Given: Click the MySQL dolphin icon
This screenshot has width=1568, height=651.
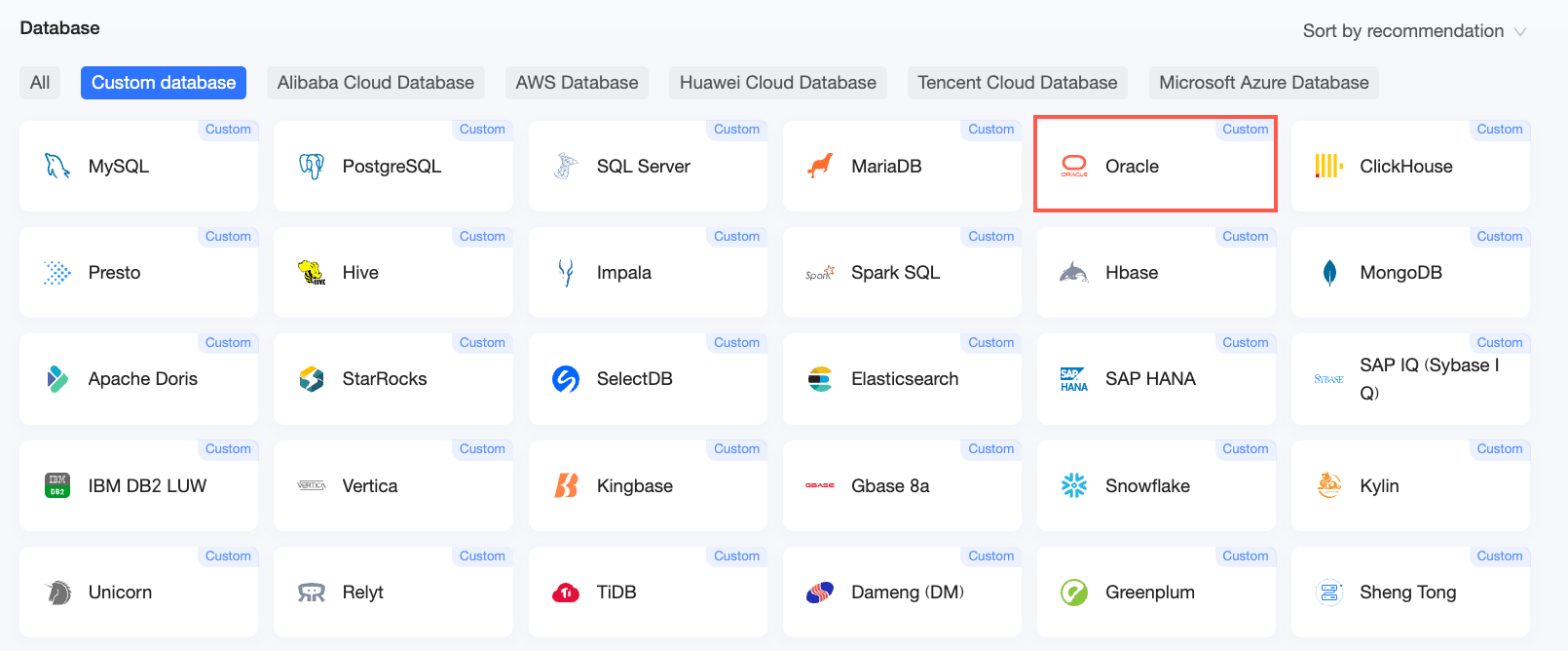Looking at the screenshot, I should coord(57,167).
